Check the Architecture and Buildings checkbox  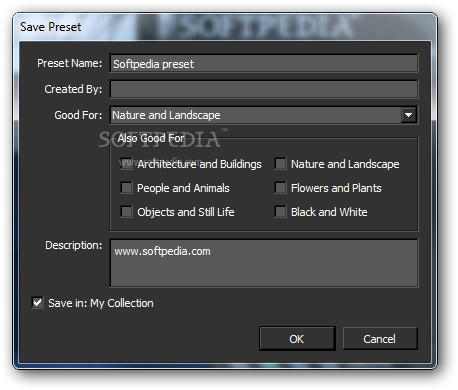tap(126, 164)
